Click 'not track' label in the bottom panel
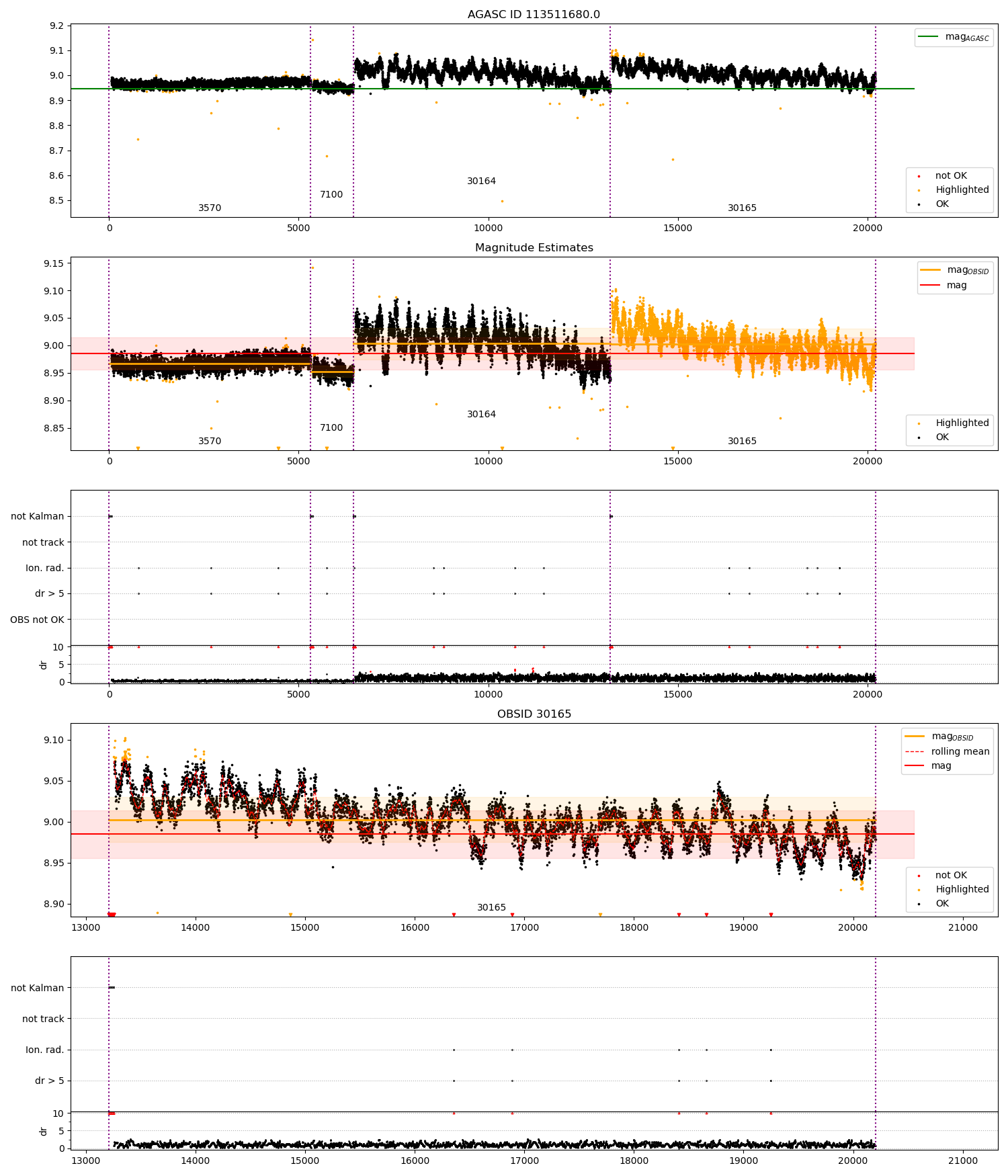The width and height of the screenshot is (1008, 1176). [43, 1019]
